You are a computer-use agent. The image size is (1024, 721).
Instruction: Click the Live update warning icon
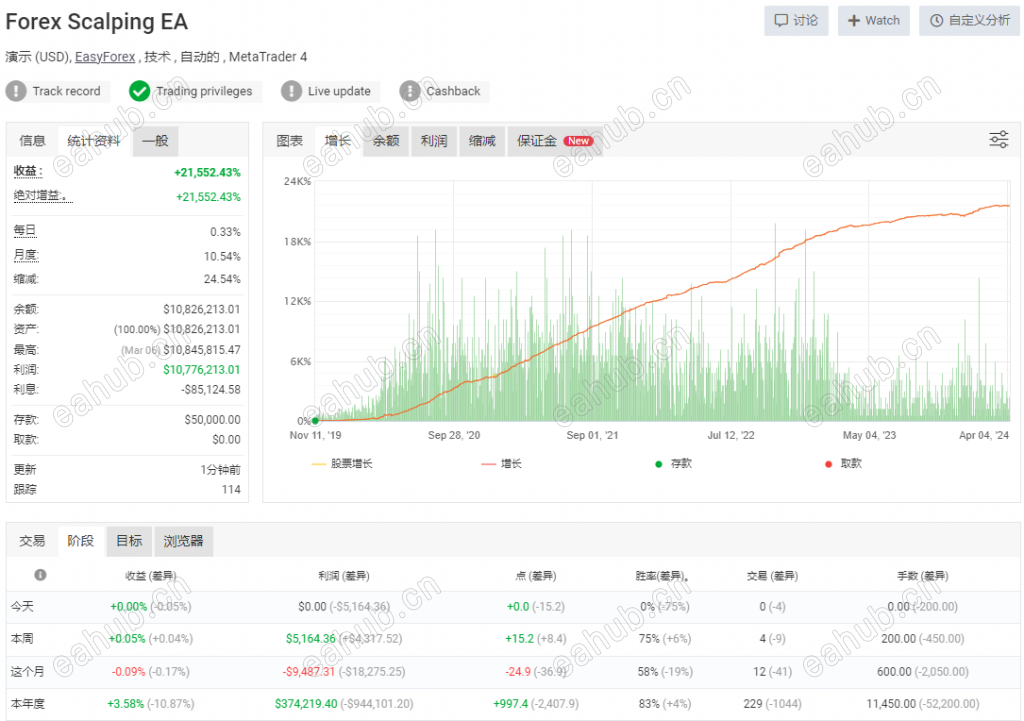[291, 91]
